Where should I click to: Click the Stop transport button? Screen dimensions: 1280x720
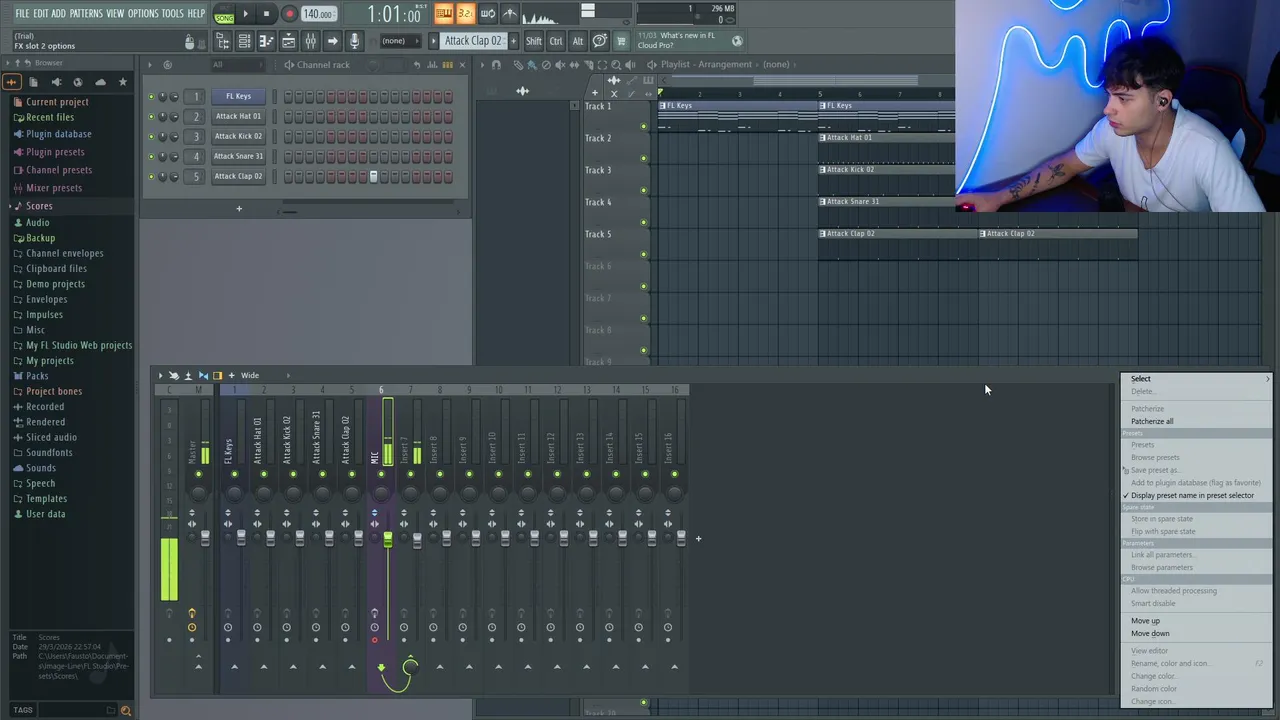click(266, 14)
